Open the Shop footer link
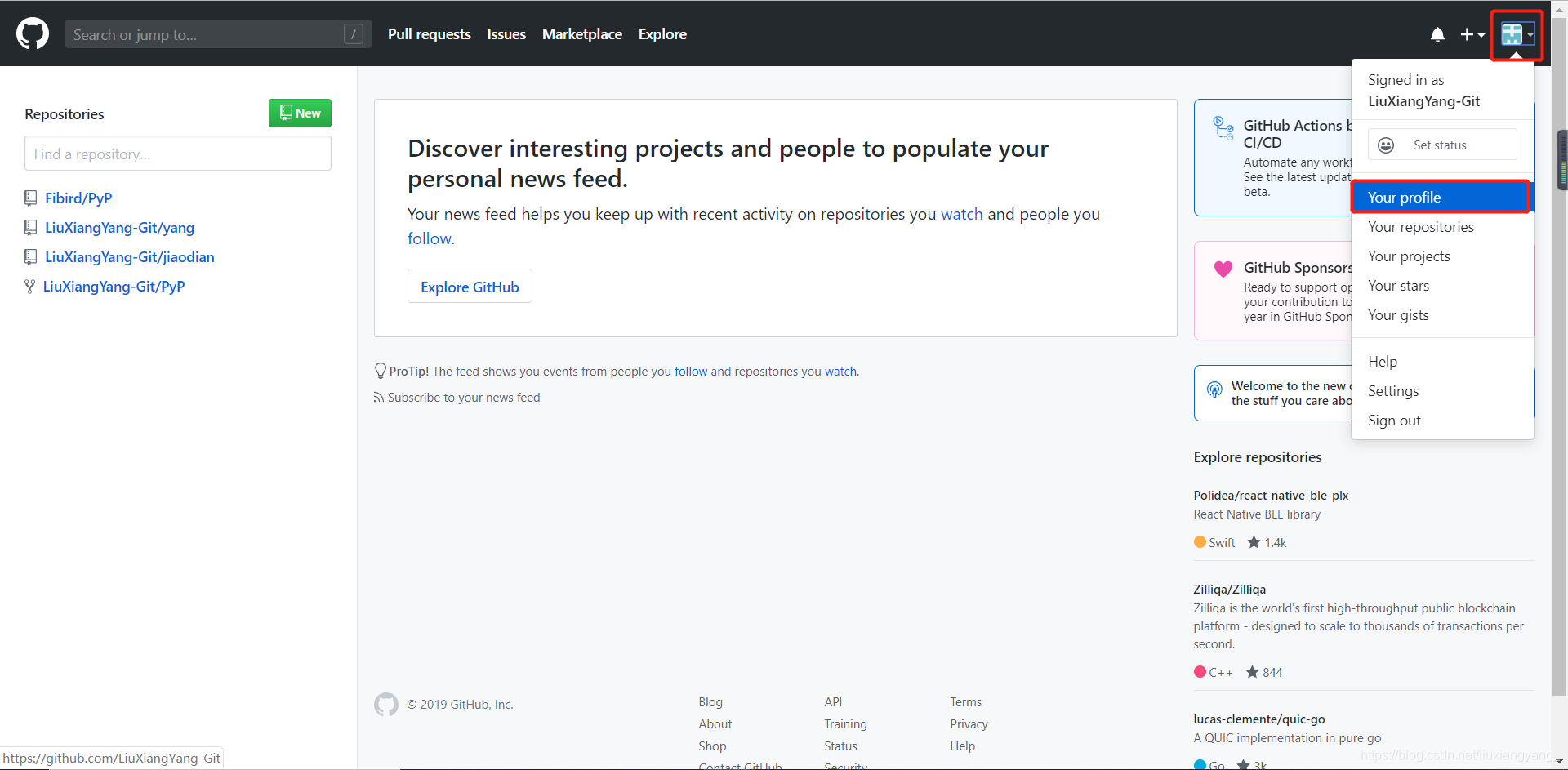Image resolution: width=1568 pixels, height=770 pixels. (712, 746)
